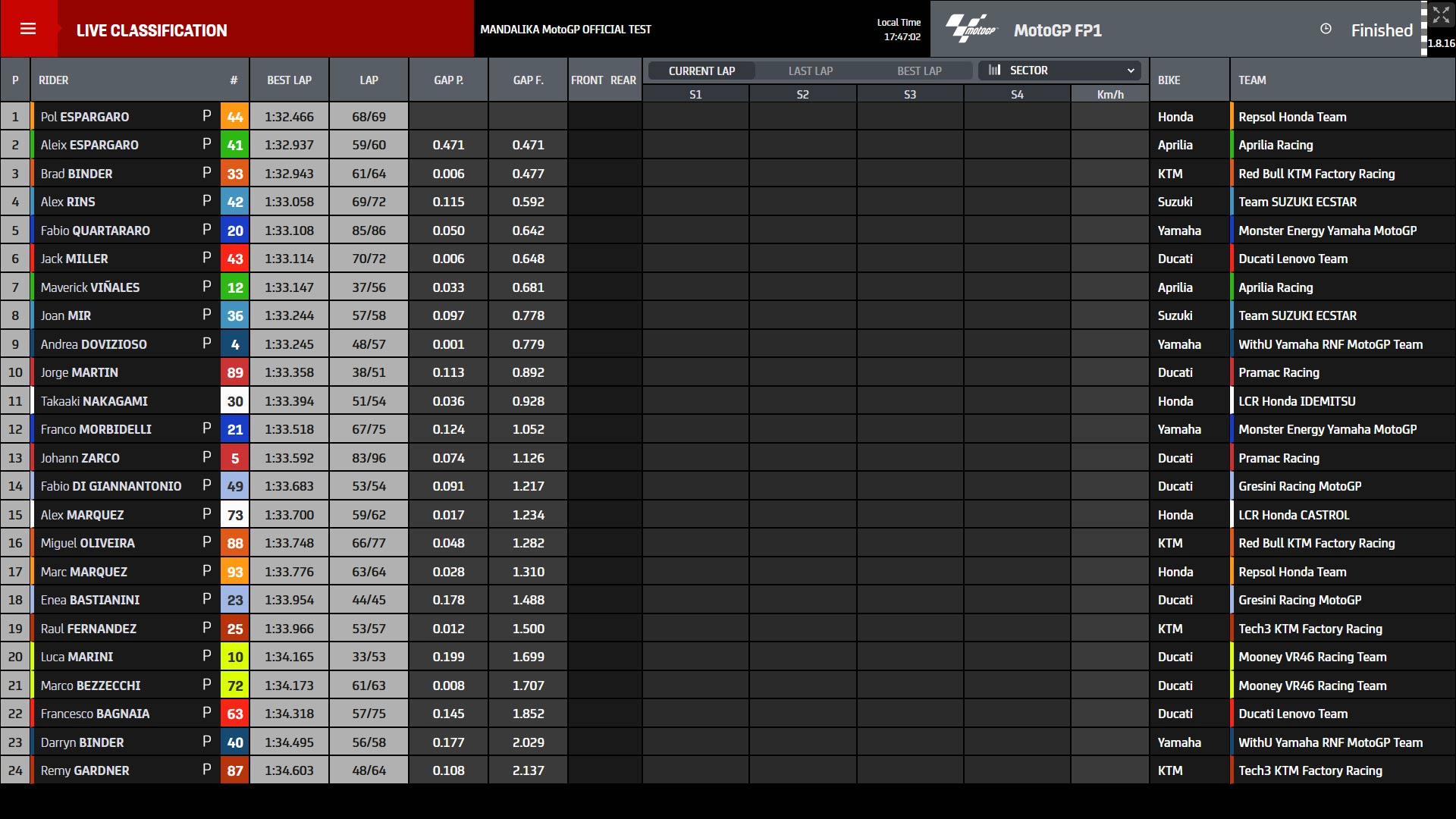The width and height of the screenshot is (1456, 819).
Task: Select rider Andrea DOVIZIOSO
Action: tap(94, 344)
